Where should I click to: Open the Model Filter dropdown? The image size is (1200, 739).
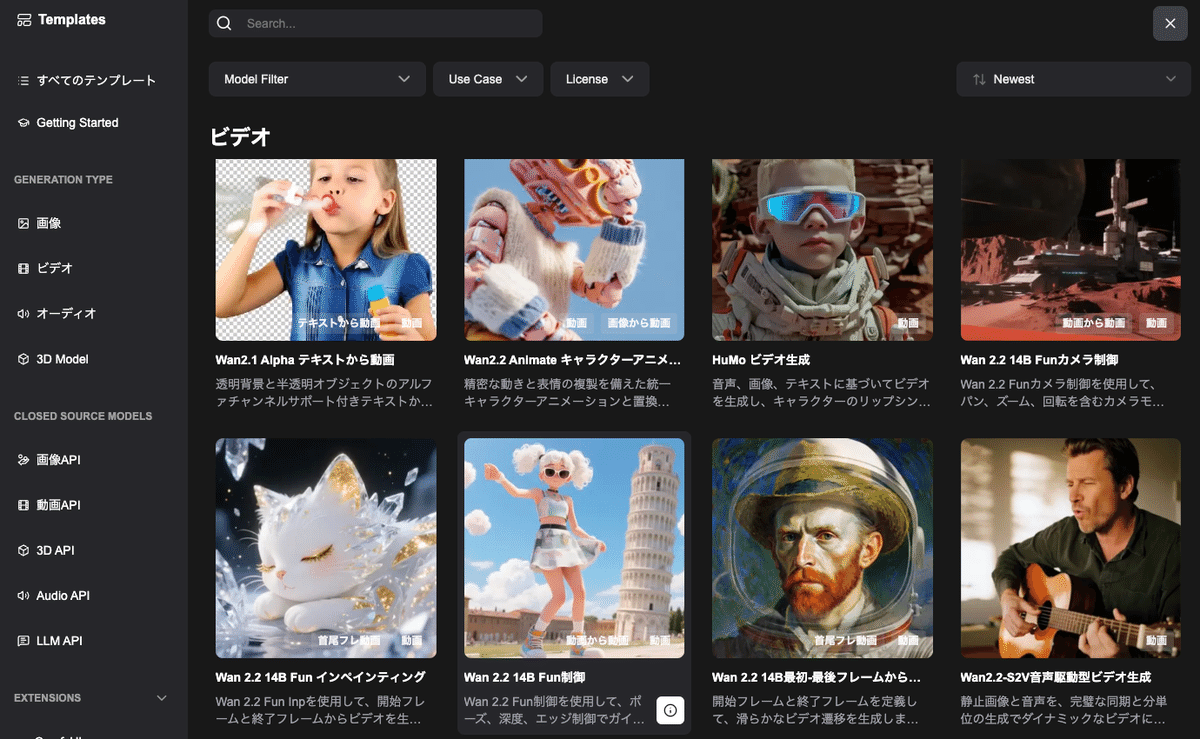point(317,78)
